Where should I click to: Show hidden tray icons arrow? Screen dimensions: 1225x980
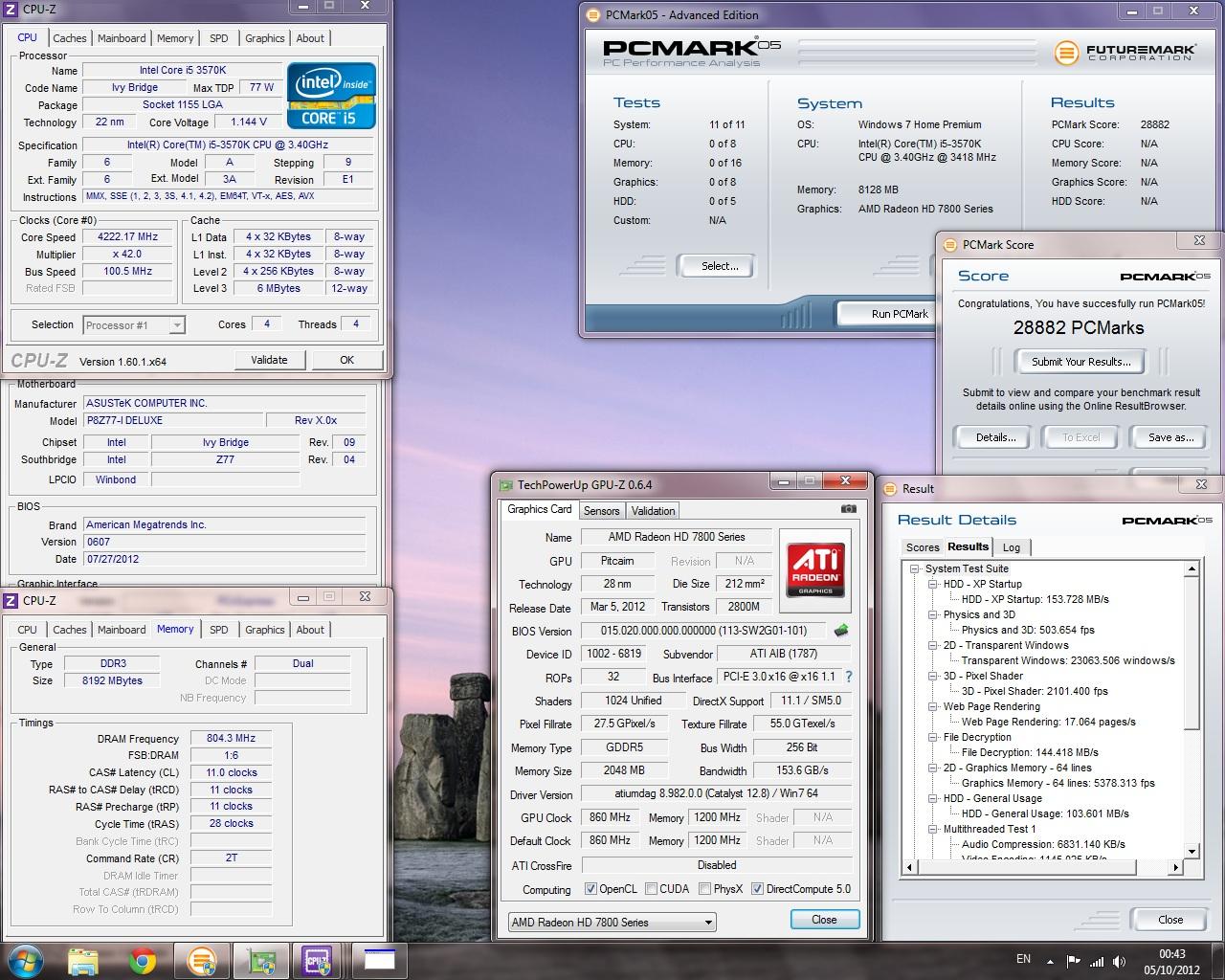(1051, 961)
